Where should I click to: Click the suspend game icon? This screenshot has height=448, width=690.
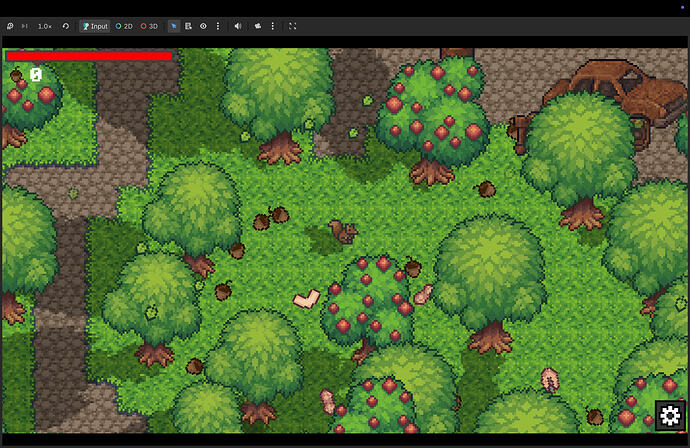[10, 26]
